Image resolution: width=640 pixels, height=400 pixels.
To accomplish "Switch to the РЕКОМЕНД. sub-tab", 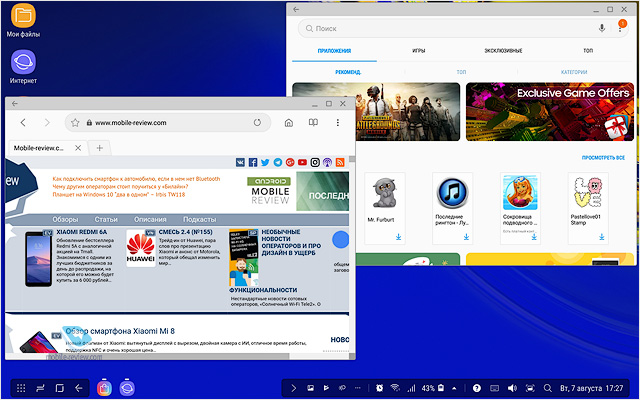I will click(x=348, y=72).
